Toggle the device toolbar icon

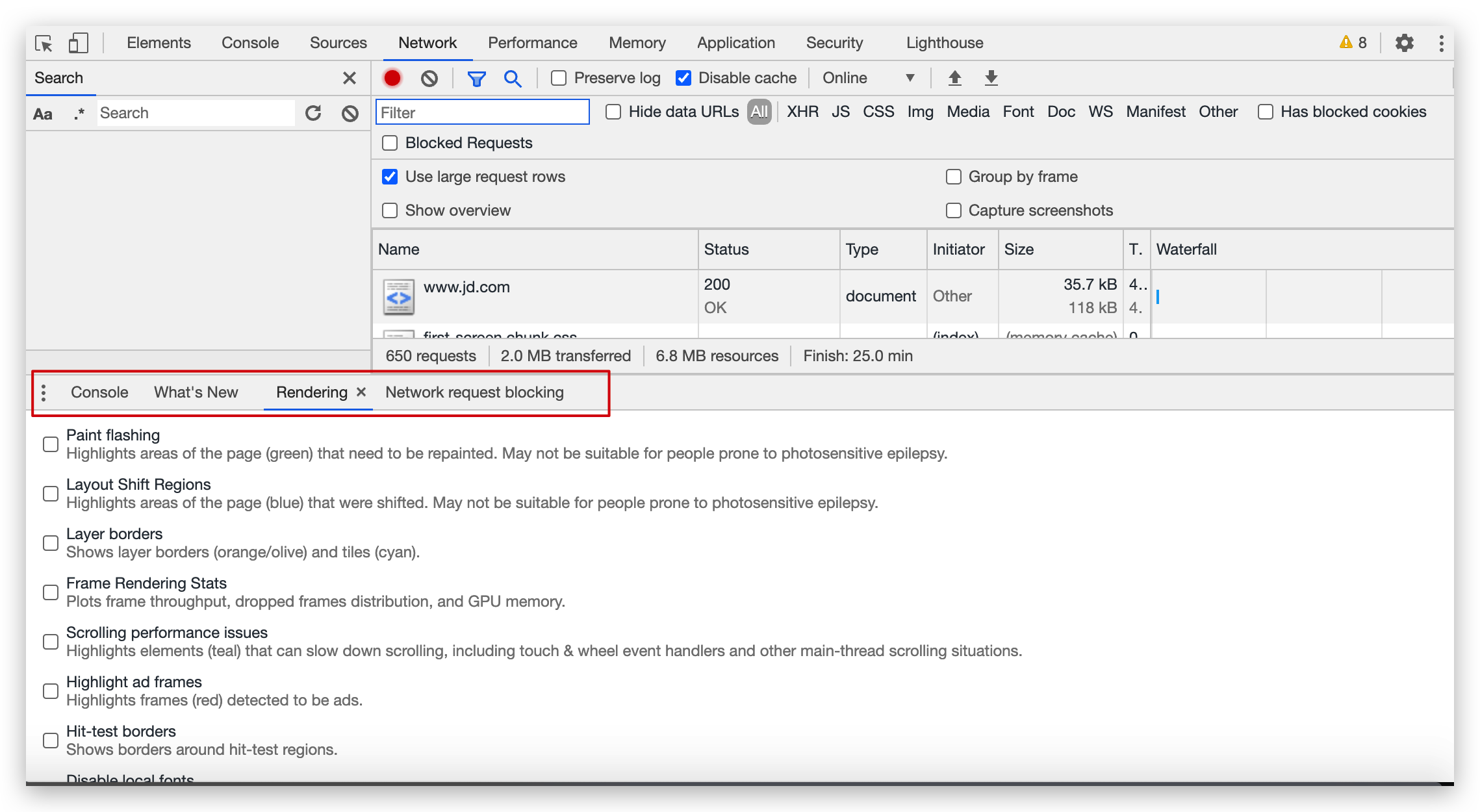point(78,44)
